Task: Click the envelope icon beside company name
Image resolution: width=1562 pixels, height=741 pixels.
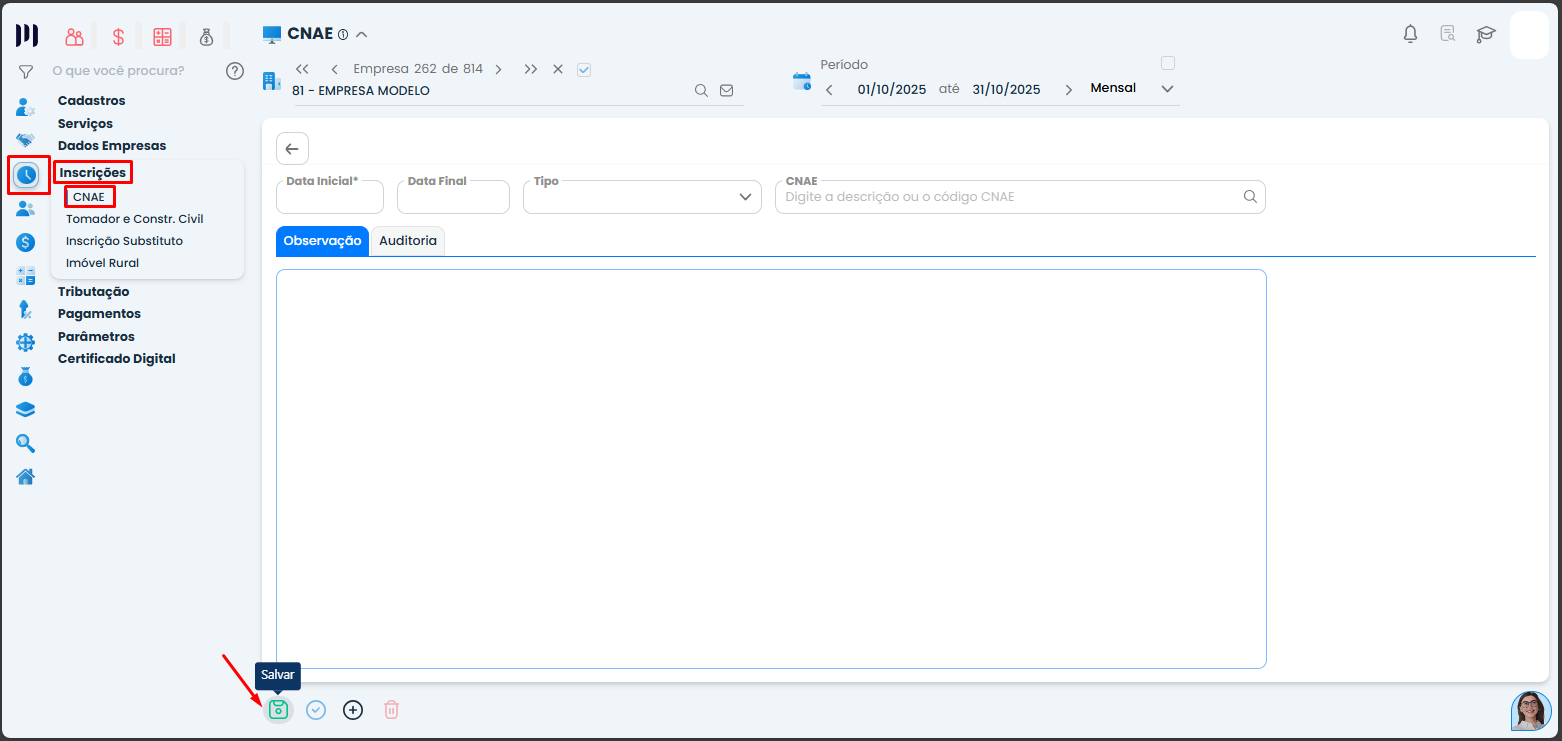Action: pyautogui.click(x=726, y=90)
